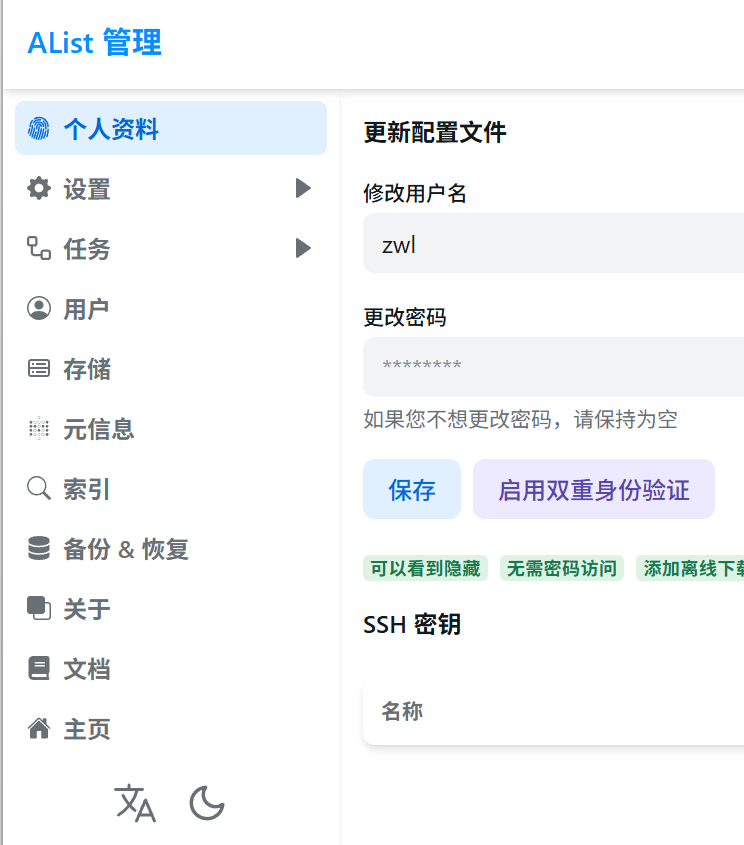Open the 用户 menu item
Image resolution: width=744 pixels, height=845 pixels.
(171, 308)
